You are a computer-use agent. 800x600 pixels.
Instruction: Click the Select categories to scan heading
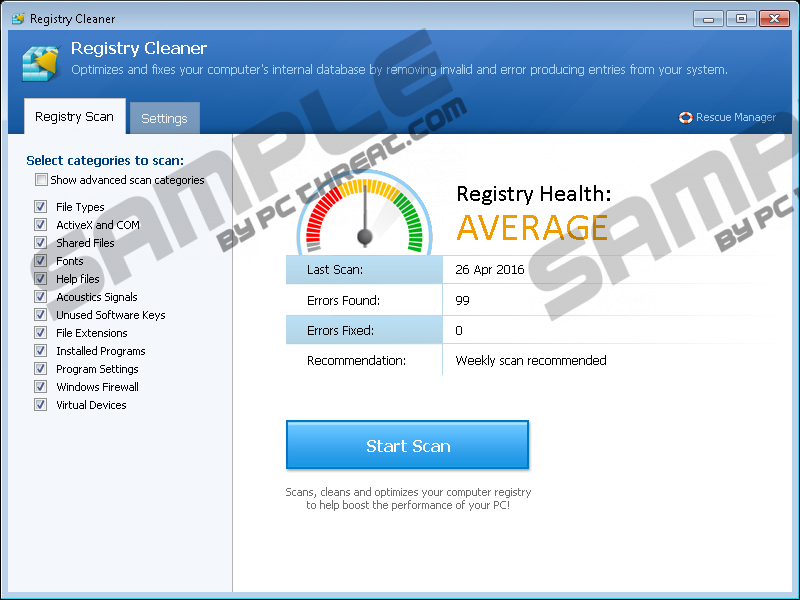coord(105,161)
